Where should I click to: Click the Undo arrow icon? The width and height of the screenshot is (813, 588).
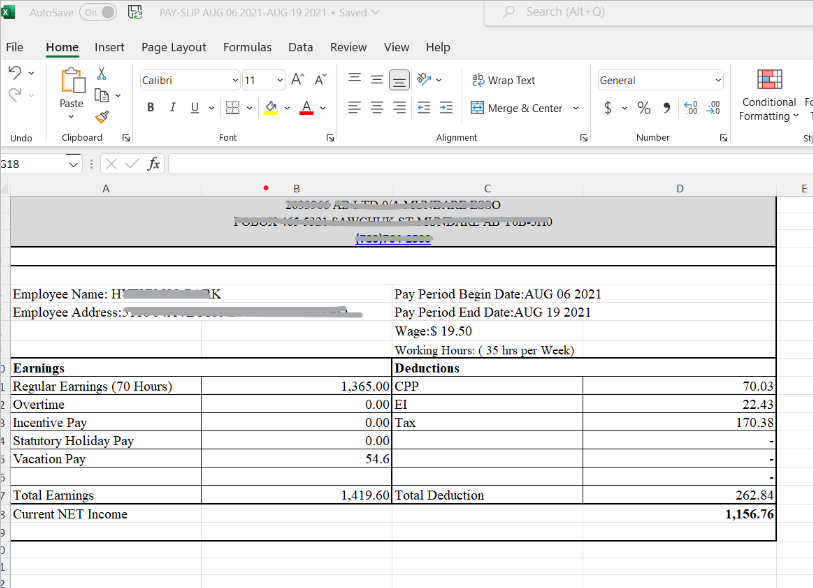(15, 73)
